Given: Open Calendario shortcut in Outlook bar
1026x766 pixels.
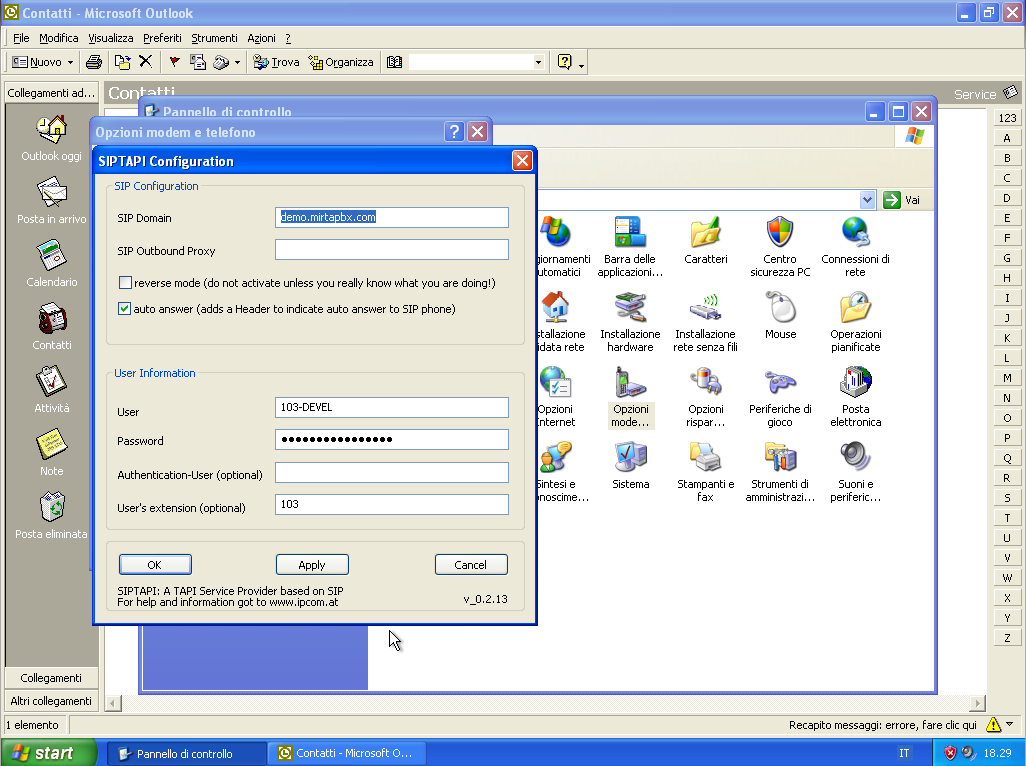Looking at the screenshot, I should tap(52, 264).
